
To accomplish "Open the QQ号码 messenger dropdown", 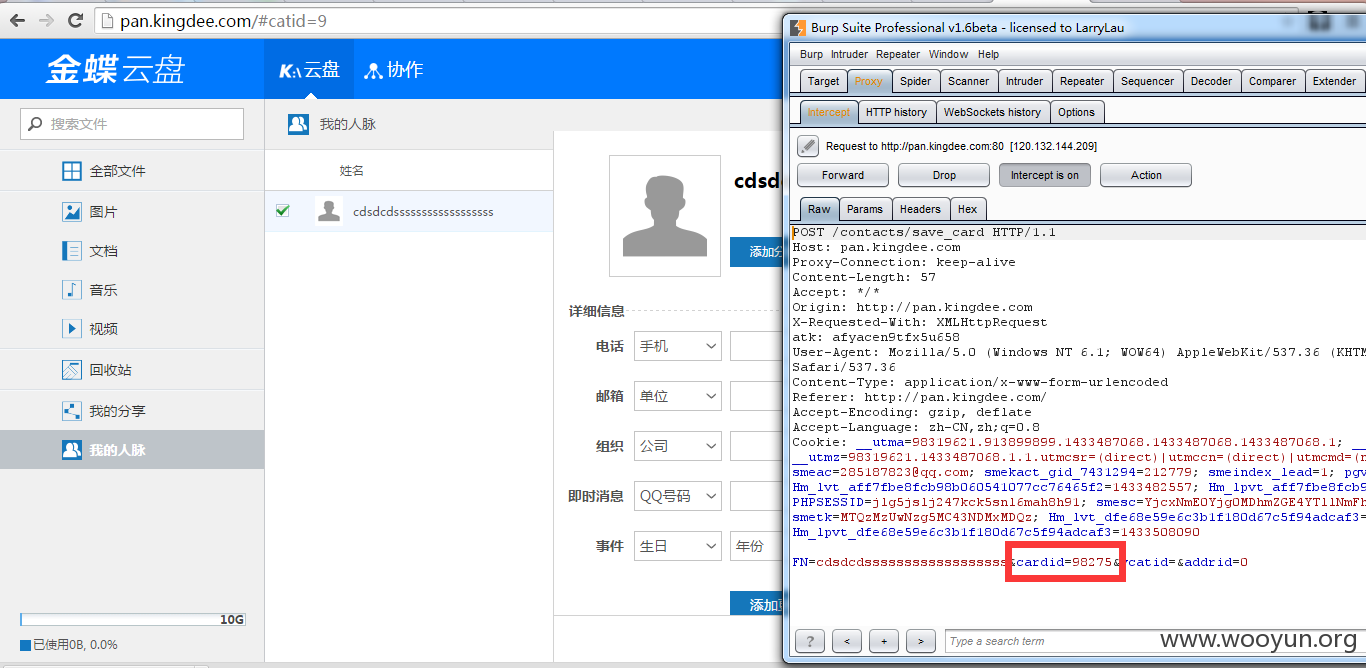I will click(x=678, y=496).
